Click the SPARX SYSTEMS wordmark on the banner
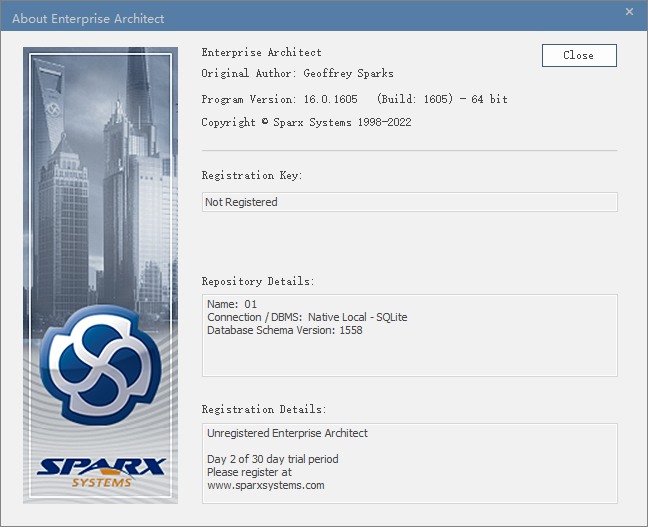This screenshot has width=648, height=527. [101, 472]
